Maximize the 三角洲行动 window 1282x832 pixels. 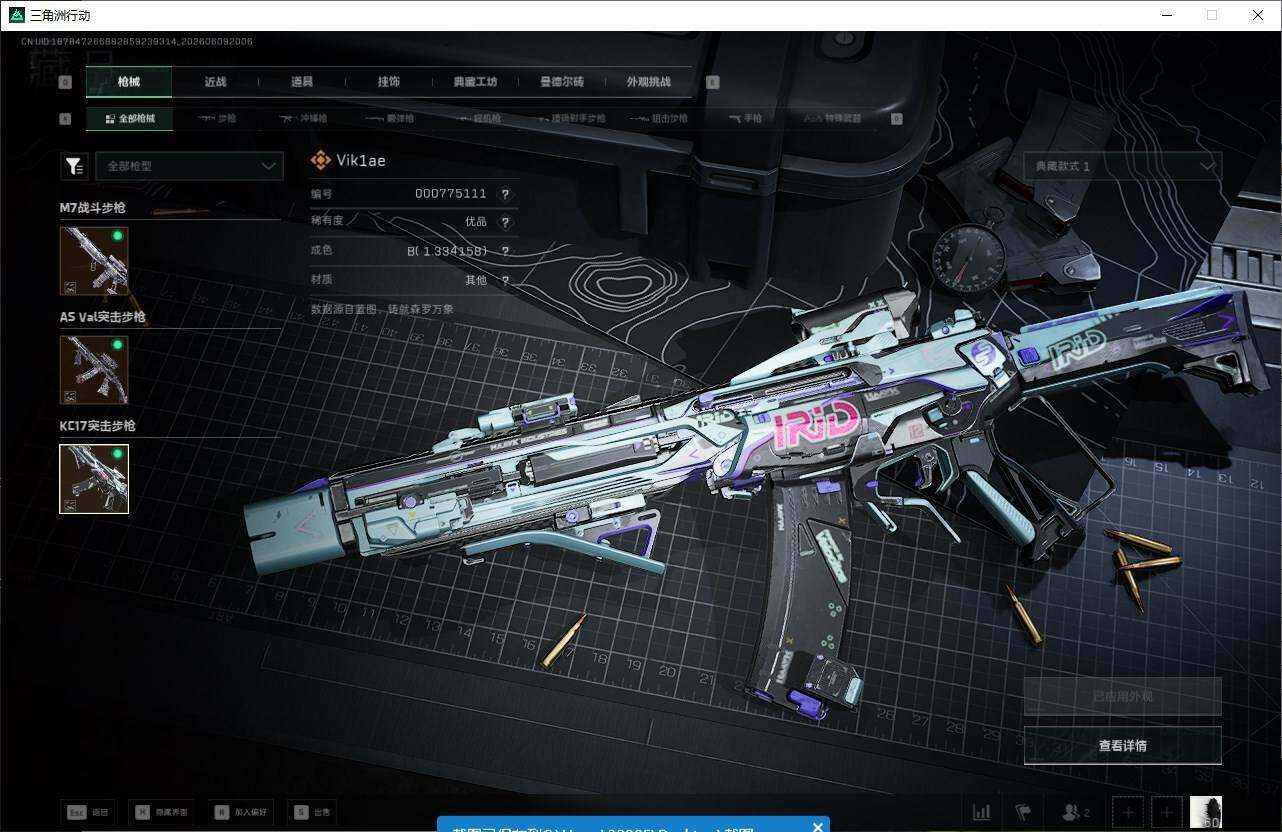[1212, 15]
